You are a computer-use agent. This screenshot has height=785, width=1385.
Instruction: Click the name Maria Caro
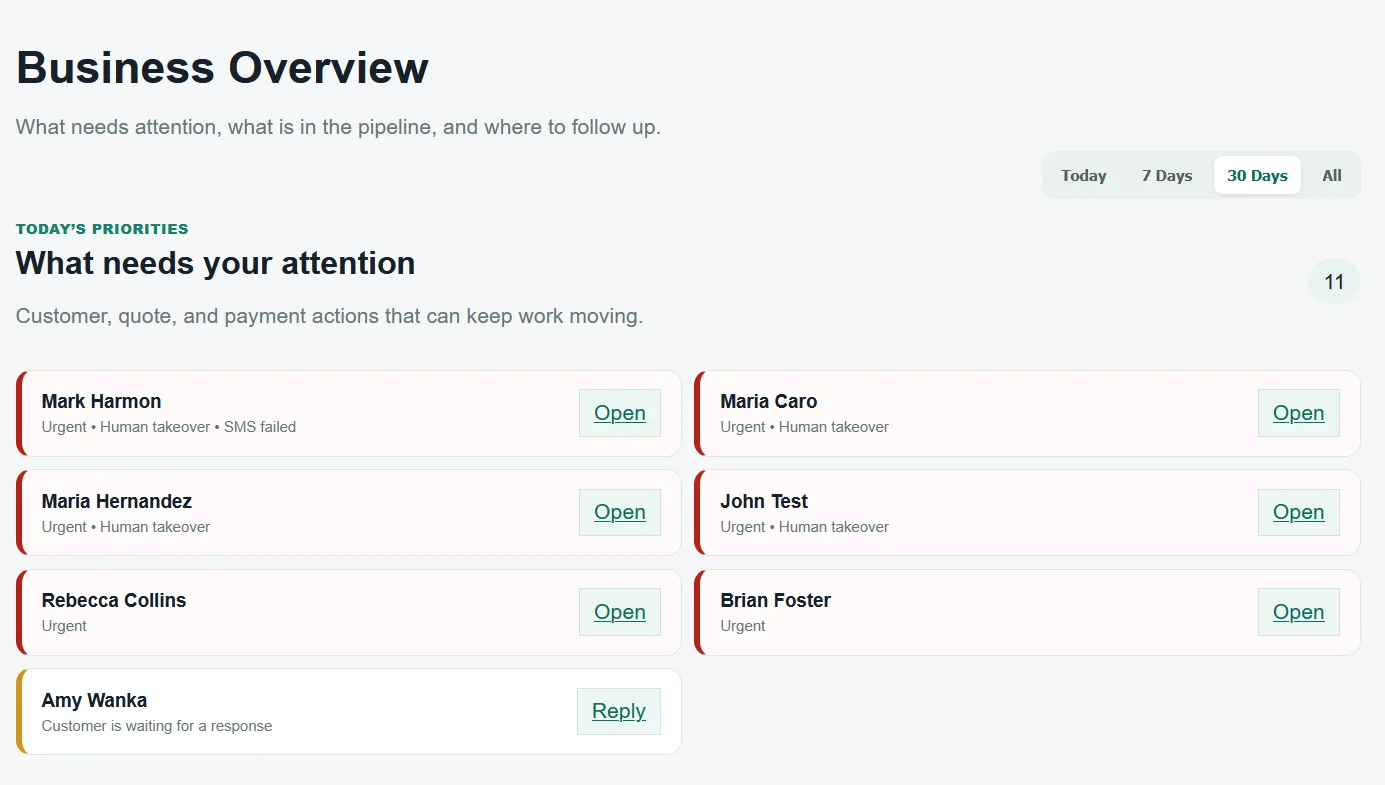point(768,401)
